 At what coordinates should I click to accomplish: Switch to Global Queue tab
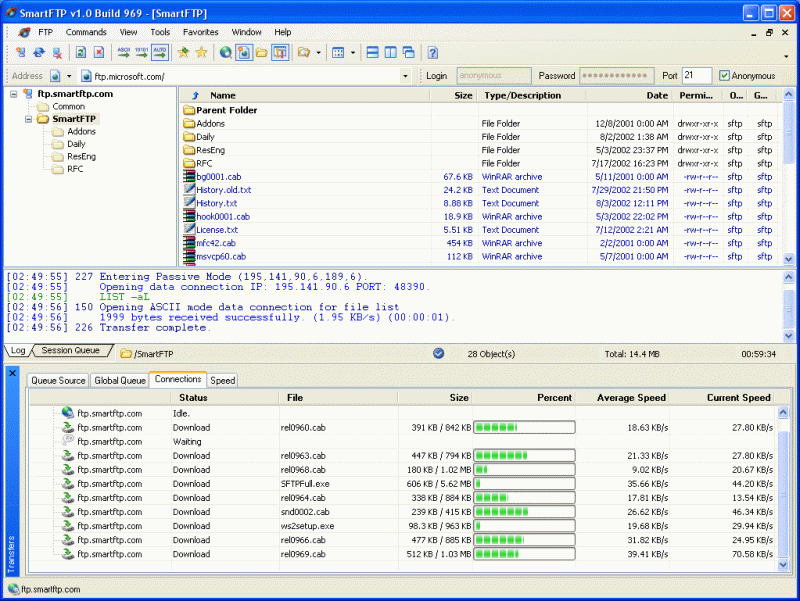[120, 381]
